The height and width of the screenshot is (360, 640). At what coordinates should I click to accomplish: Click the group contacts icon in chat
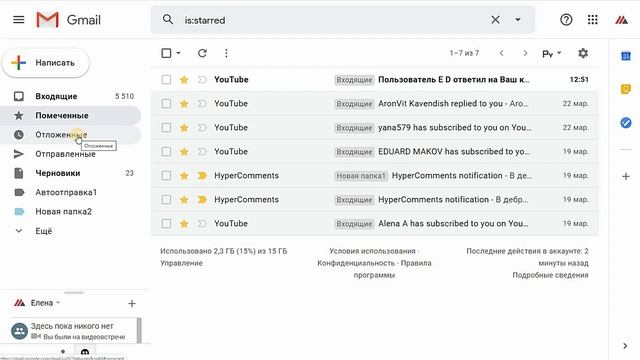[x=19, y=331]
